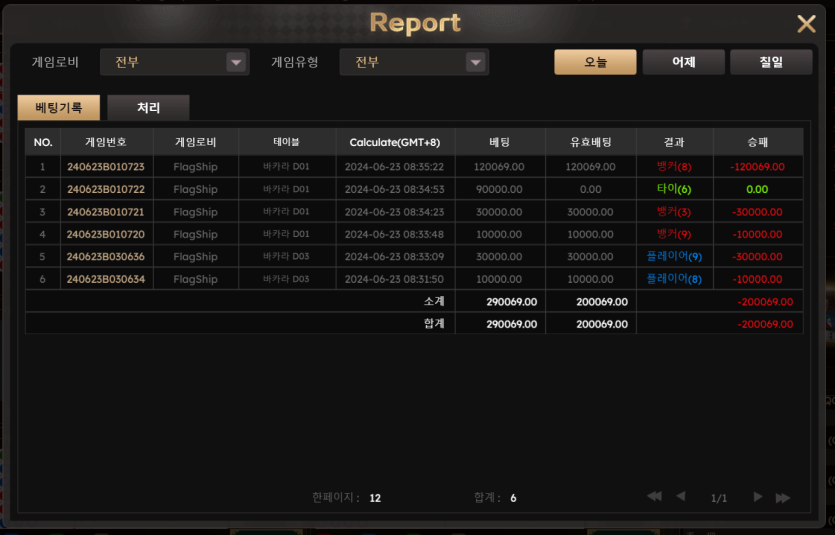This screenshot has height=535, width=835.
Task: Open the 게임유형 dropdown arrow
Action: [476, 62]
